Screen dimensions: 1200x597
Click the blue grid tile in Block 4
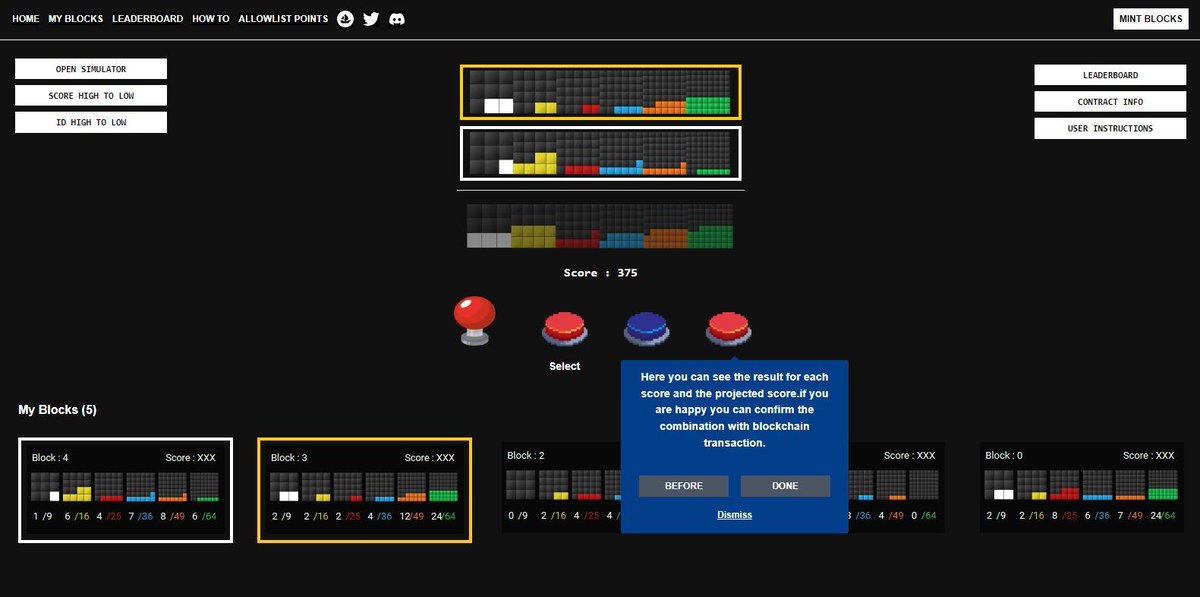pyautogui.click(x=141, y=487)
